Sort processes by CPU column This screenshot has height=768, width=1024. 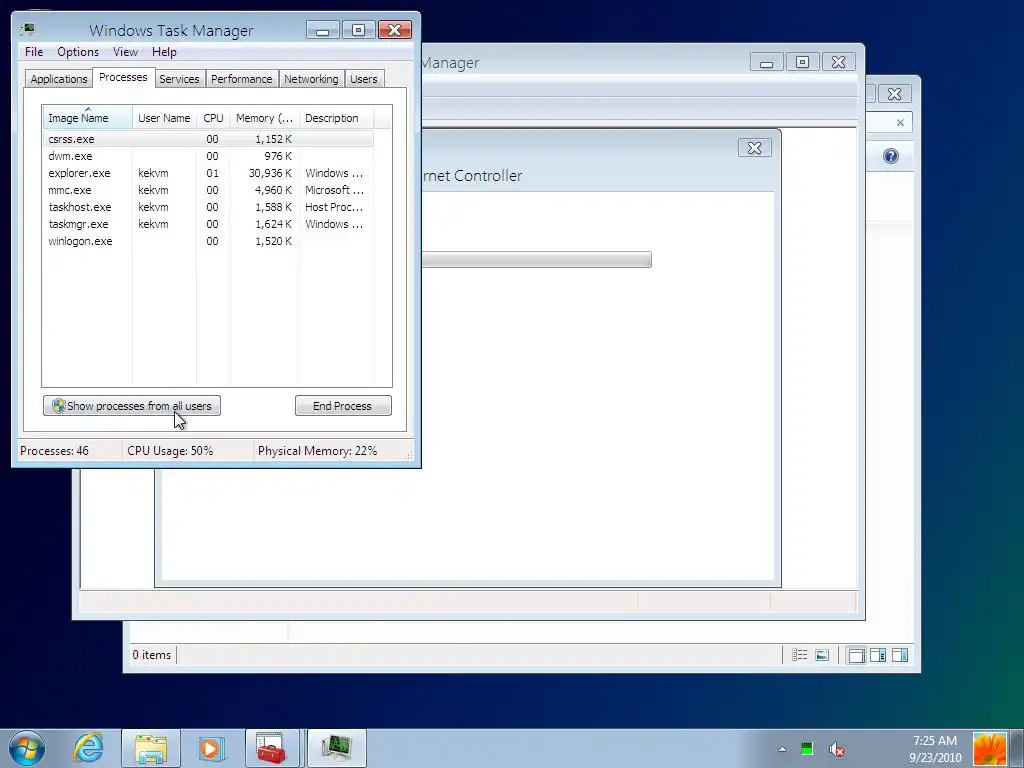213,118
